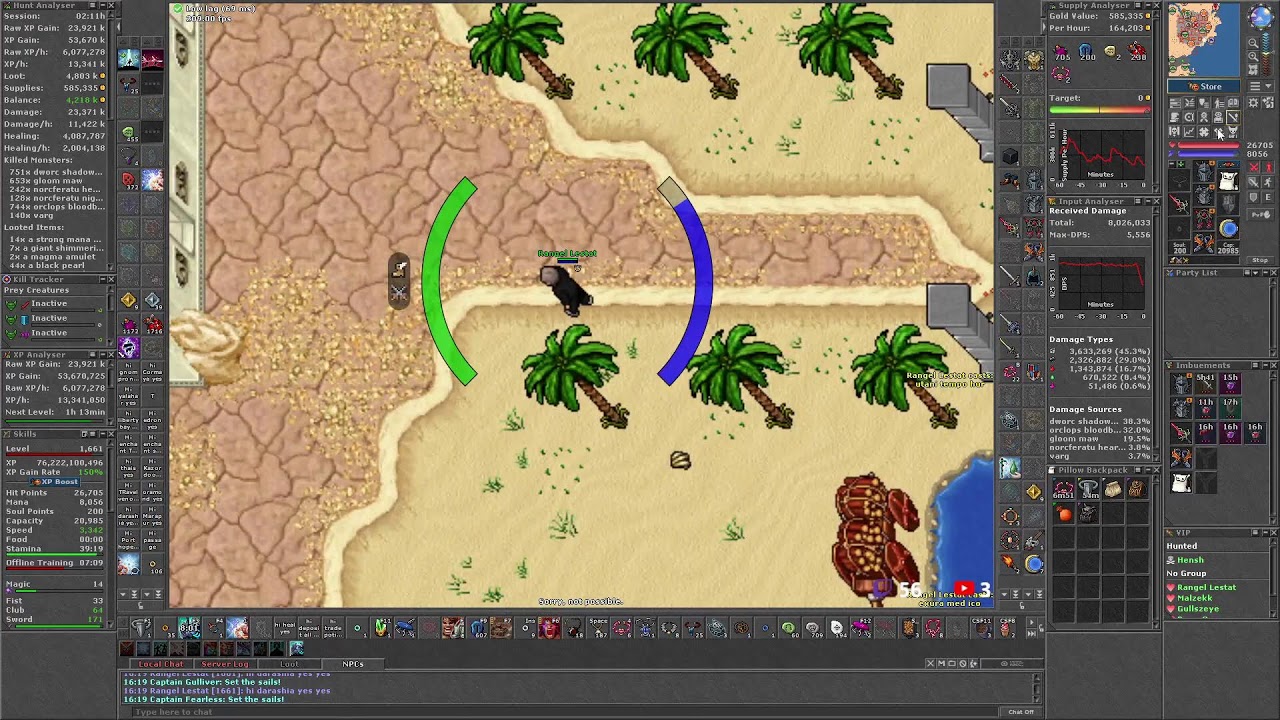1280x720 pixels.
Task: Click the 'trade poti' text hotkey
Action: [333, 627]
